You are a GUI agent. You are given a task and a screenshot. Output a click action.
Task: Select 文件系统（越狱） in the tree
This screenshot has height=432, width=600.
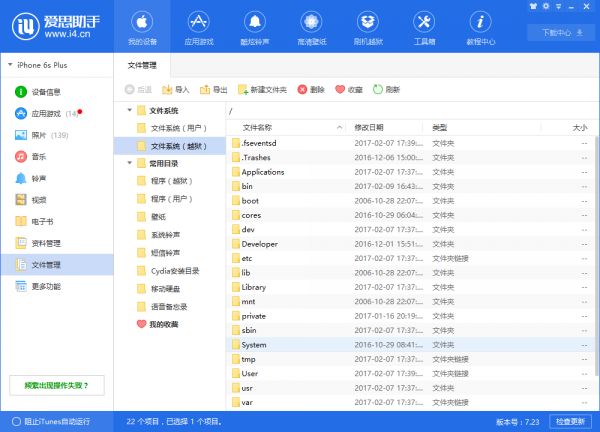(170, 146)
